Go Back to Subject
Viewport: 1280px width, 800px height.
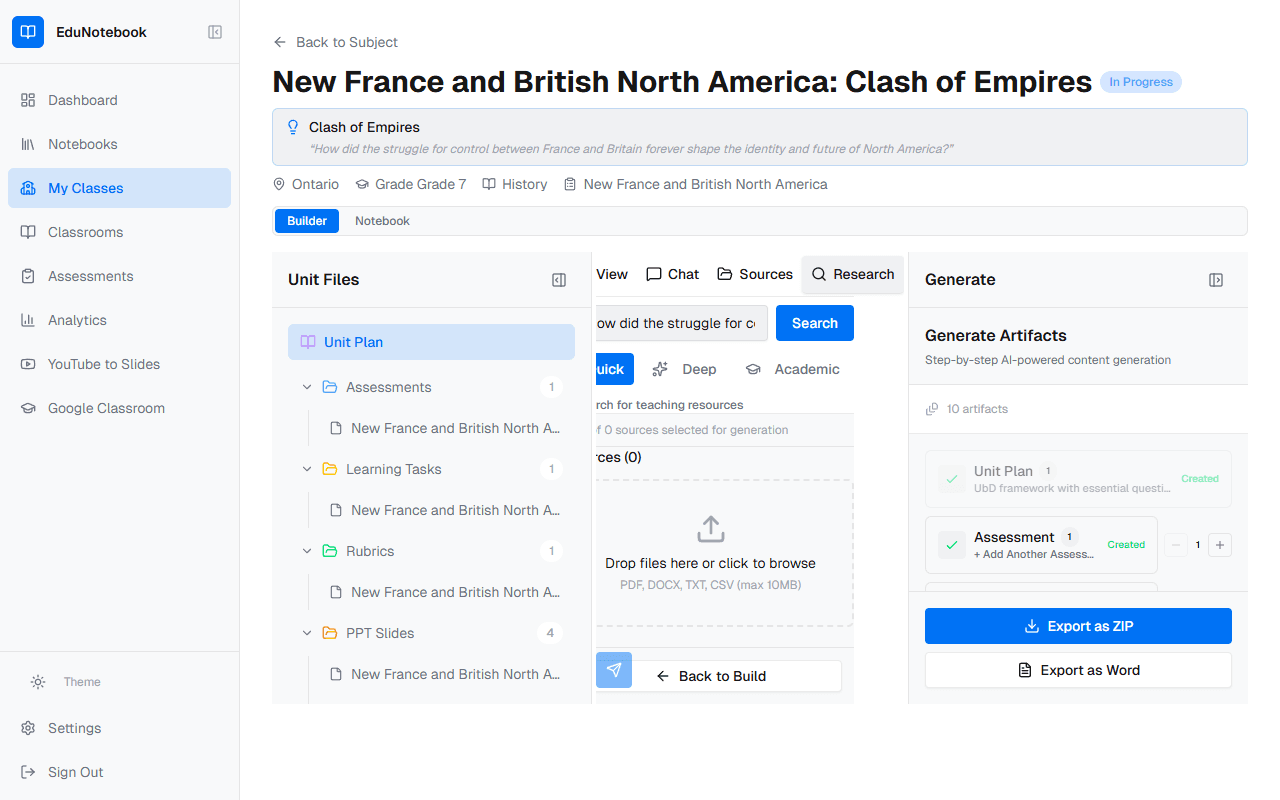[335, 42]
